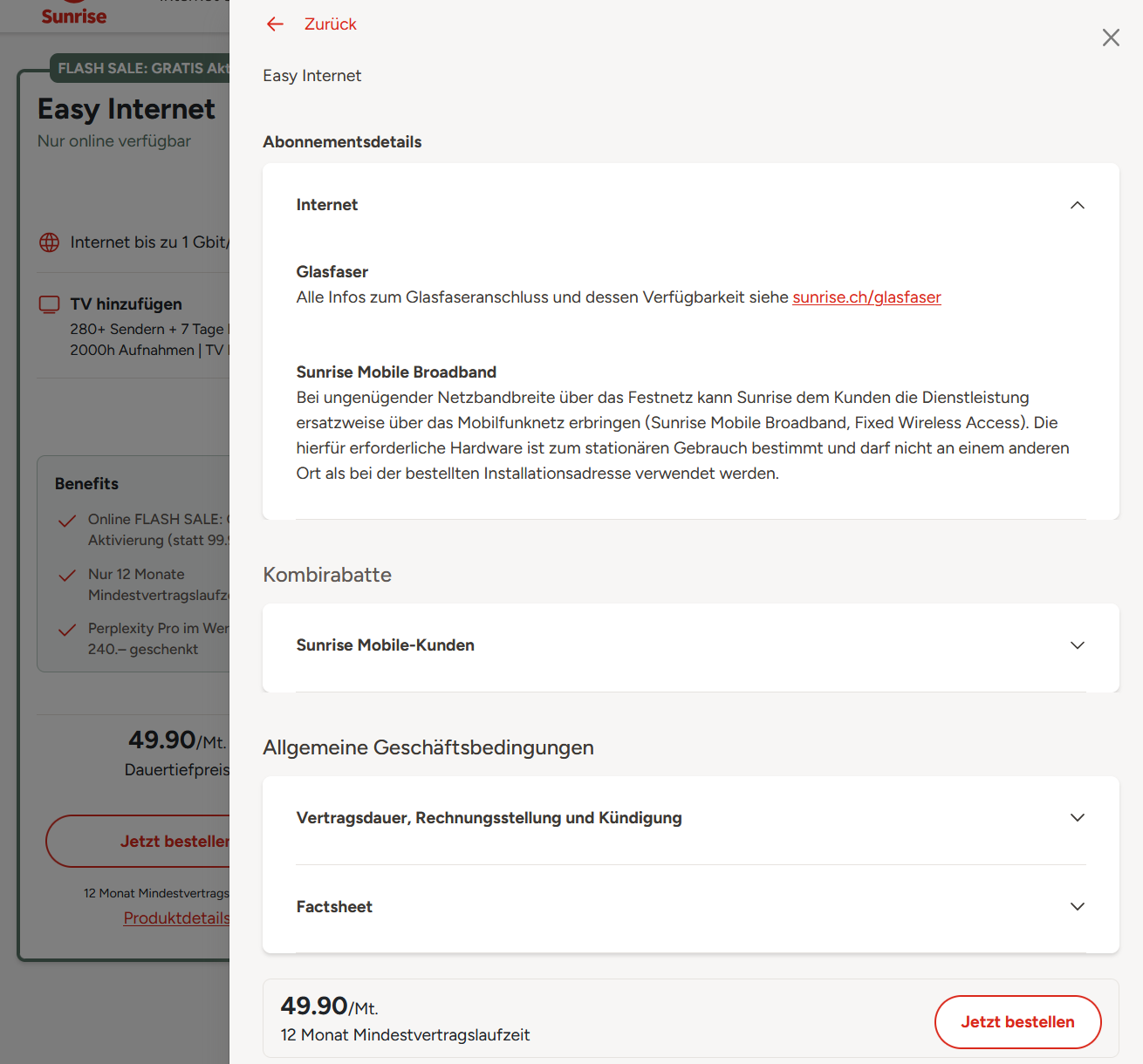Collapse the Internet section chevron

point(1077,205)
